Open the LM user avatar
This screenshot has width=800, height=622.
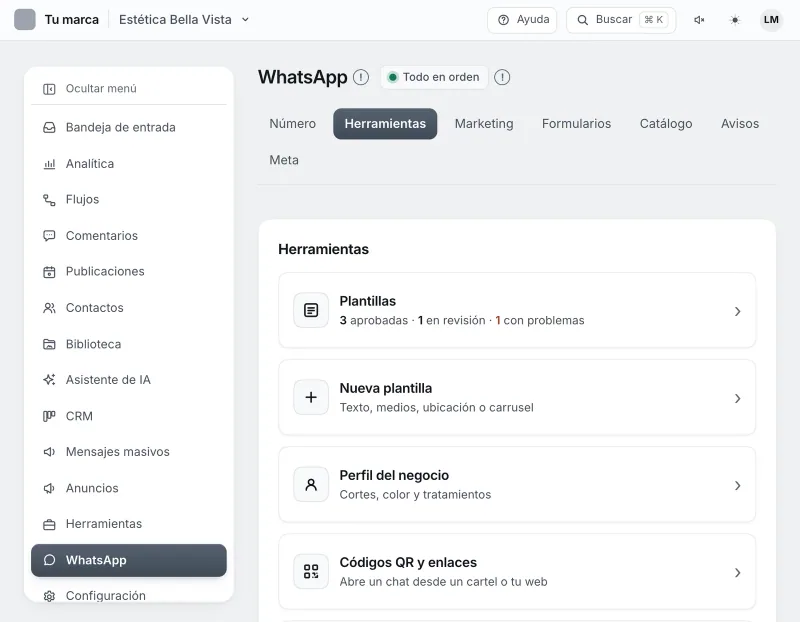771,20
